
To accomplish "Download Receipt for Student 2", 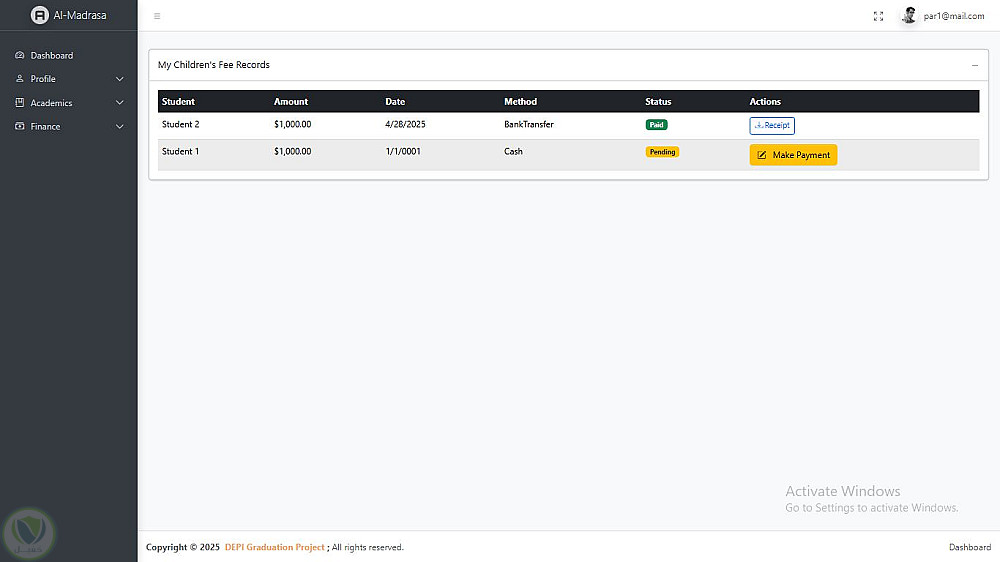I will point(772,126).
